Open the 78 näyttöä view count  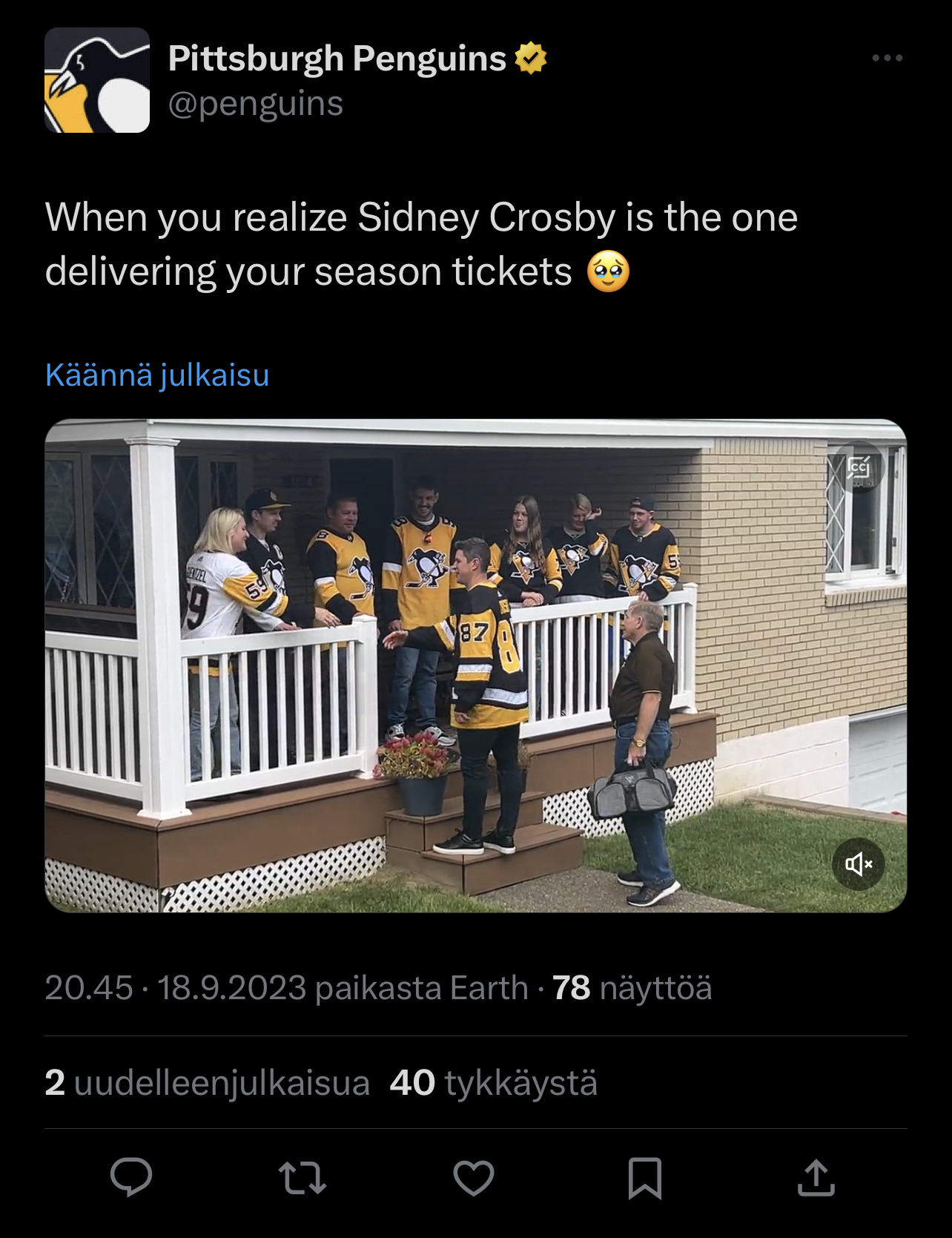(x=632, y=987)
